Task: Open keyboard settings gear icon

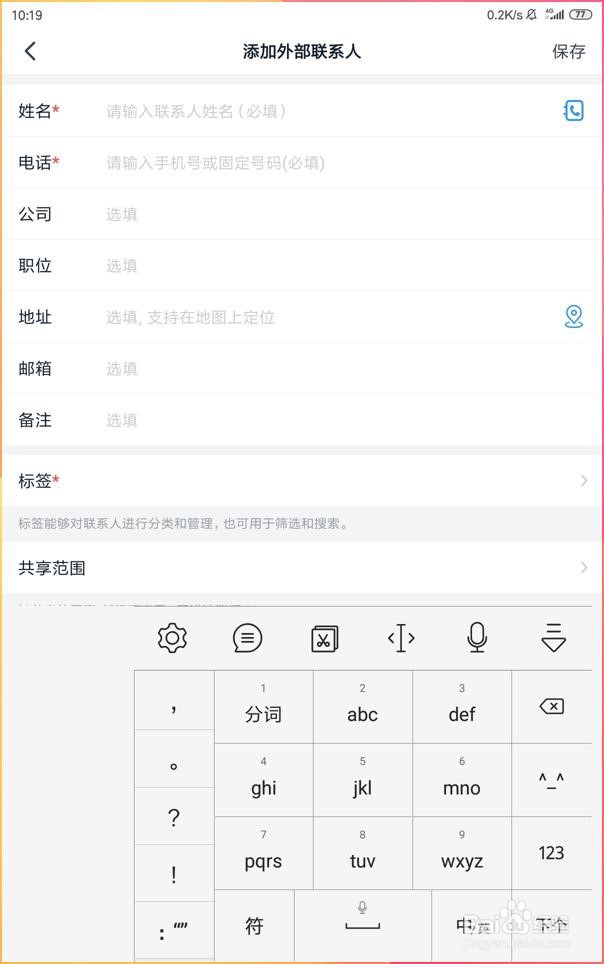Action: click(x=172, y=638)
